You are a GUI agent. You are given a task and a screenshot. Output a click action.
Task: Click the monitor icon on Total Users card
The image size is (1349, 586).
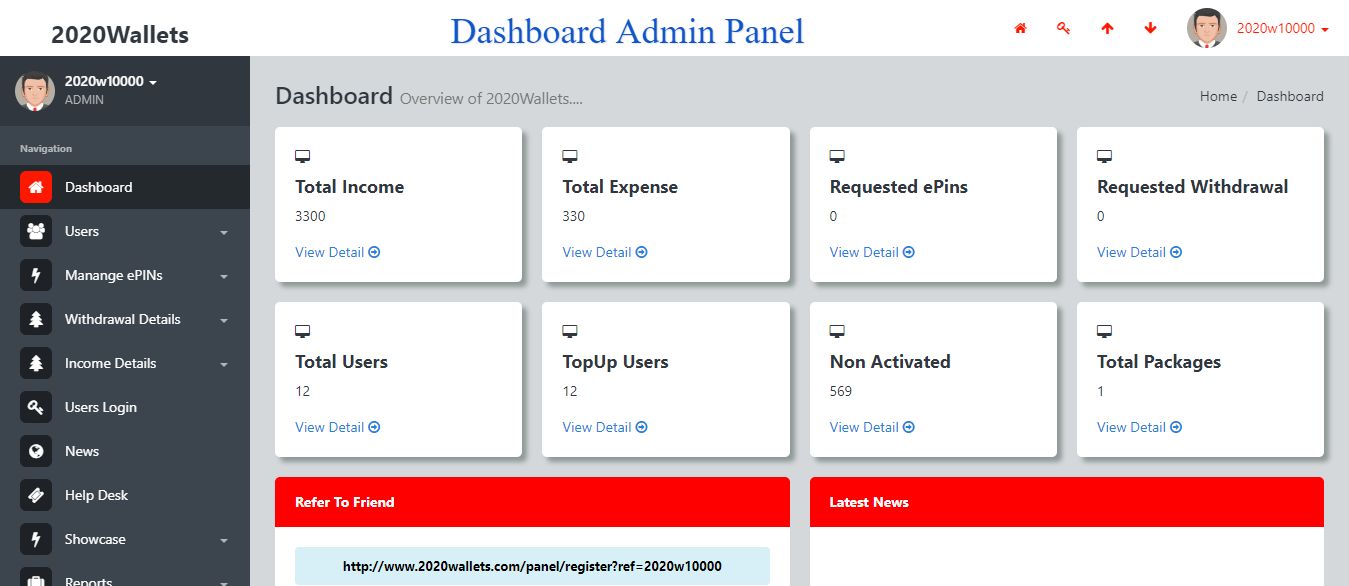pos(303,331)
